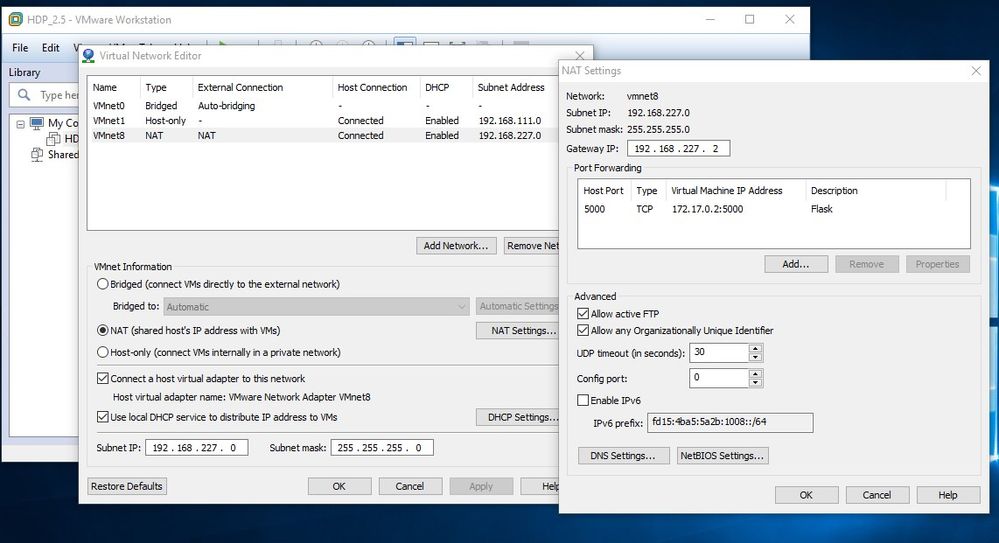Select the Bridged network radio button
The image size is (999, 543).
103,284
